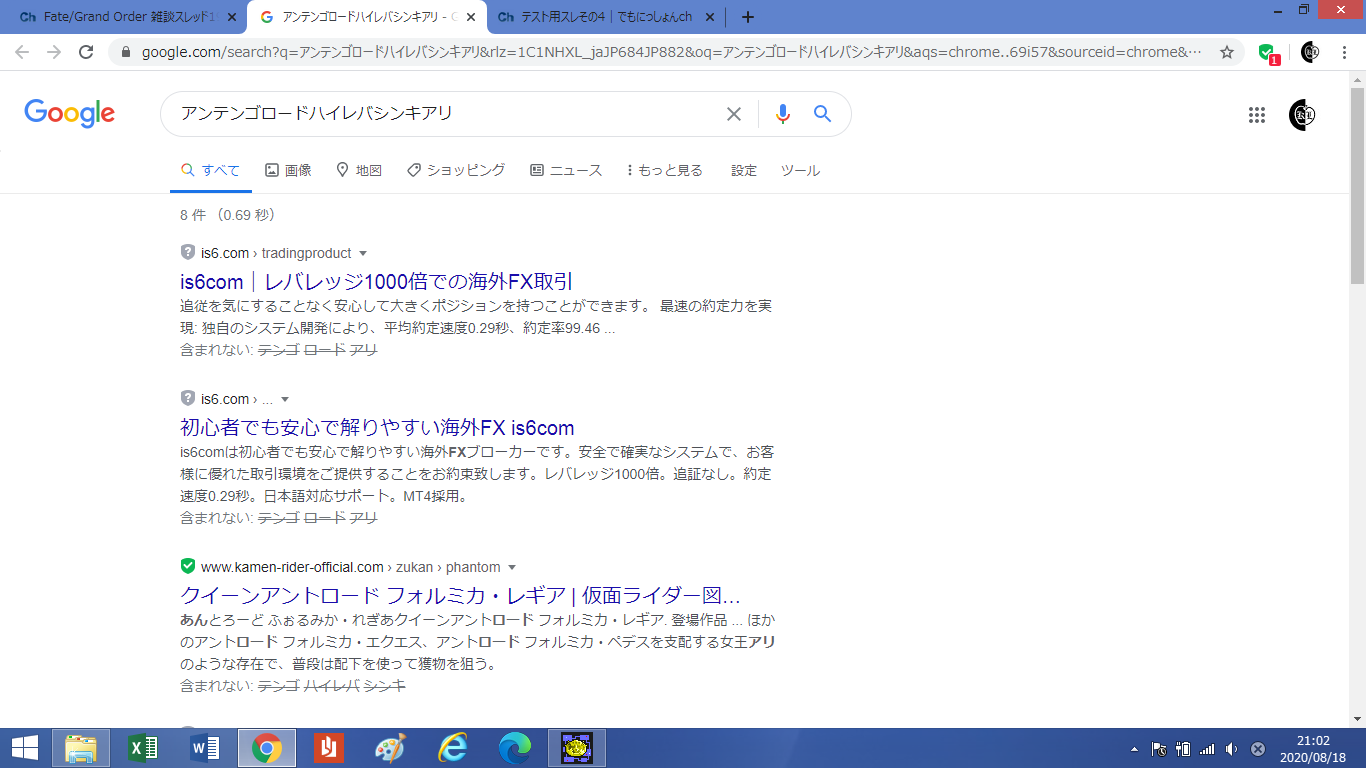
Task: Click the green shield extension icon
Action: point(1267,52)
